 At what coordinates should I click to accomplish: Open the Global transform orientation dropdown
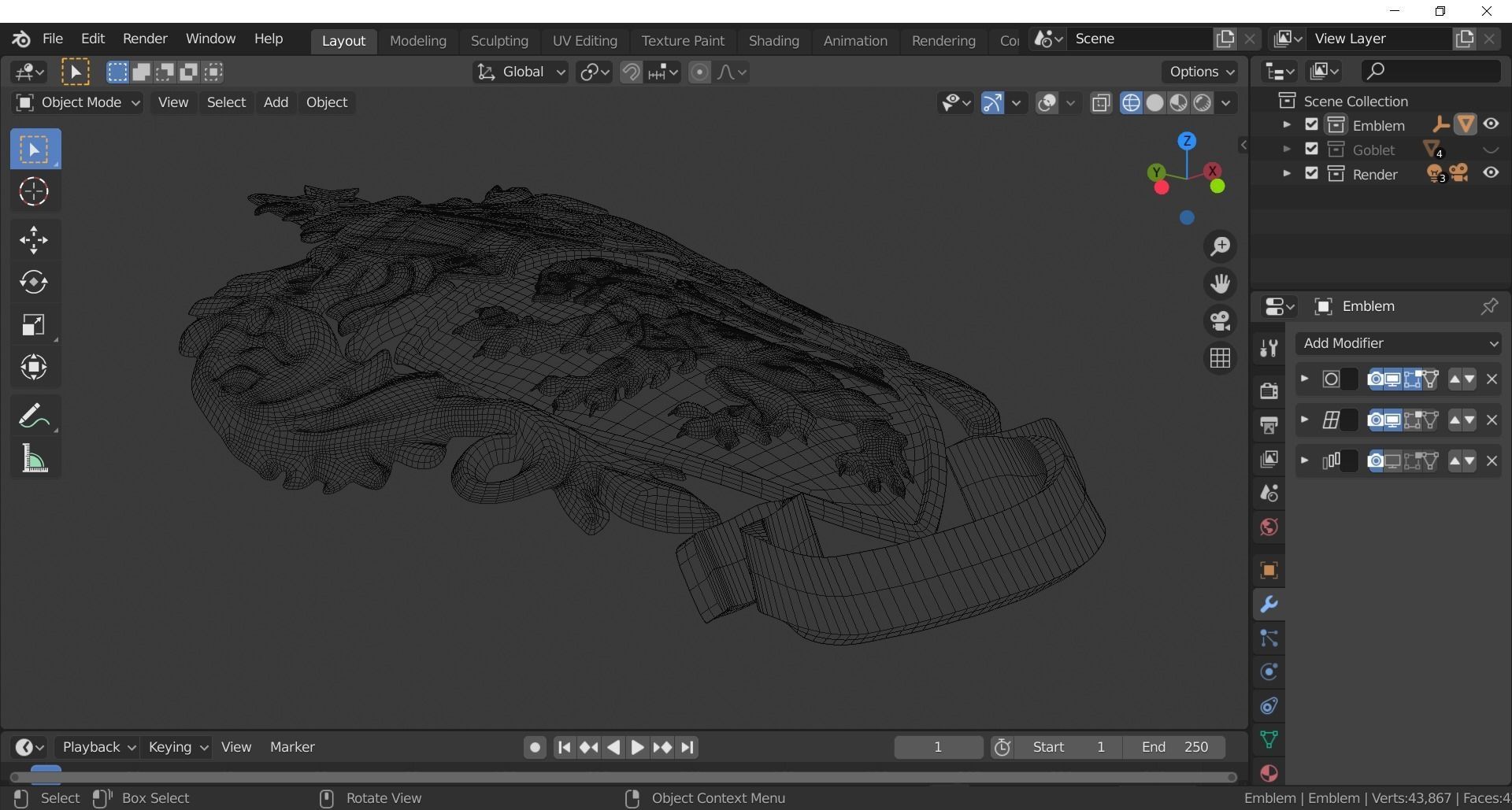(x=520, y=72)
